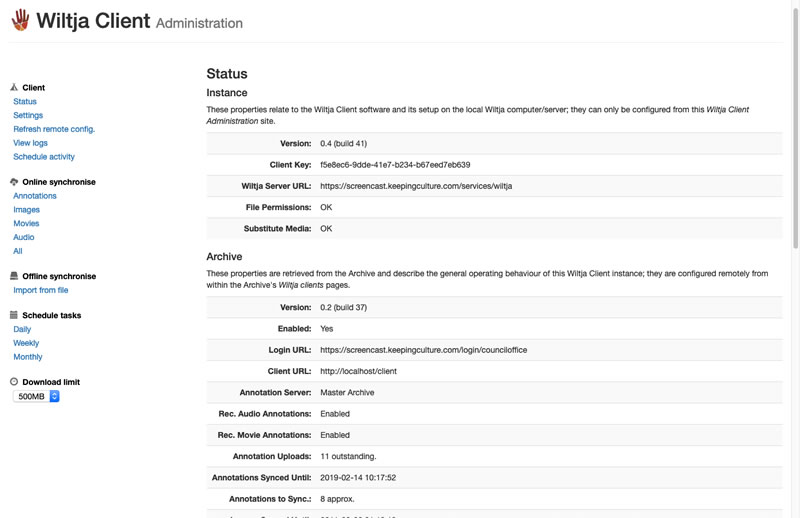Click the File Permissions OK value
800x518 pixels.
click(x=326, y=207)
